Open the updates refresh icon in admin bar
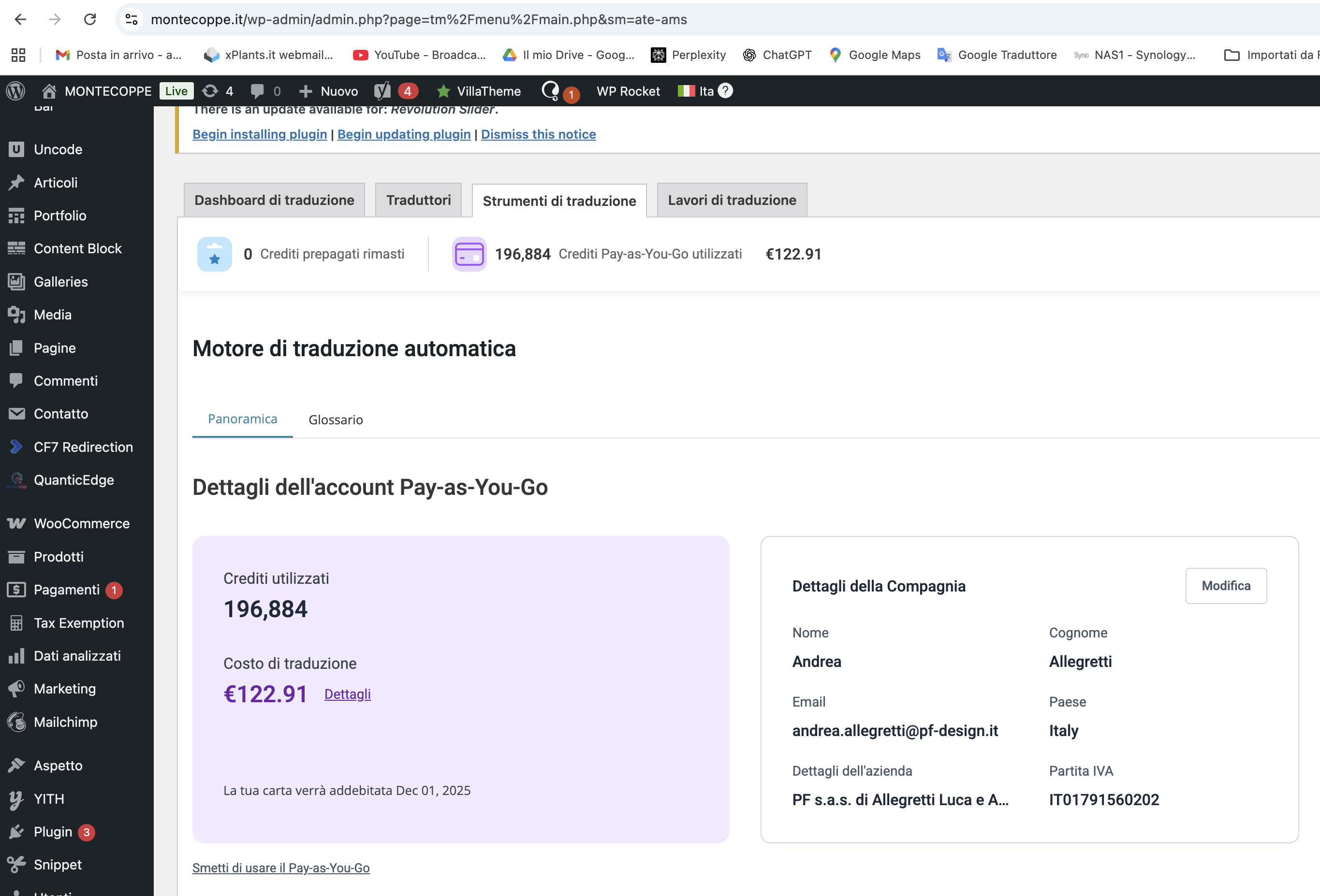This screenshot has width=1320, height=896. click(210, 91)
